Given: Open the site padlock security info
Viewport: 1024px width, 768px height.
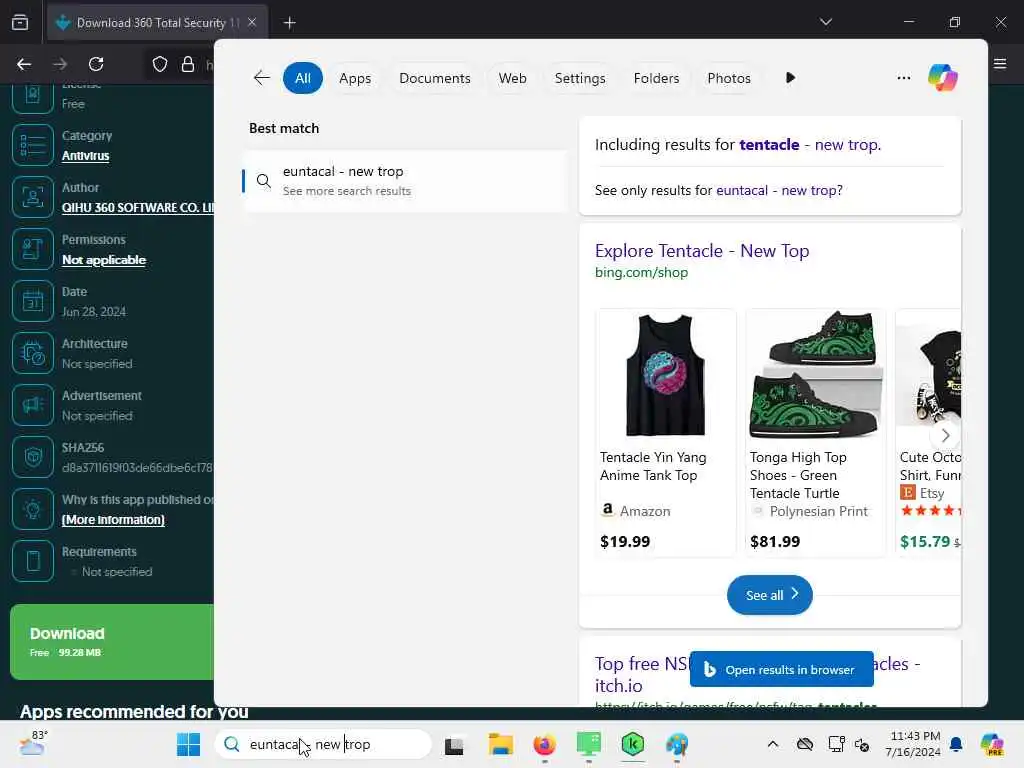Looking at the screenshot, I should click(x=188, y=64).
